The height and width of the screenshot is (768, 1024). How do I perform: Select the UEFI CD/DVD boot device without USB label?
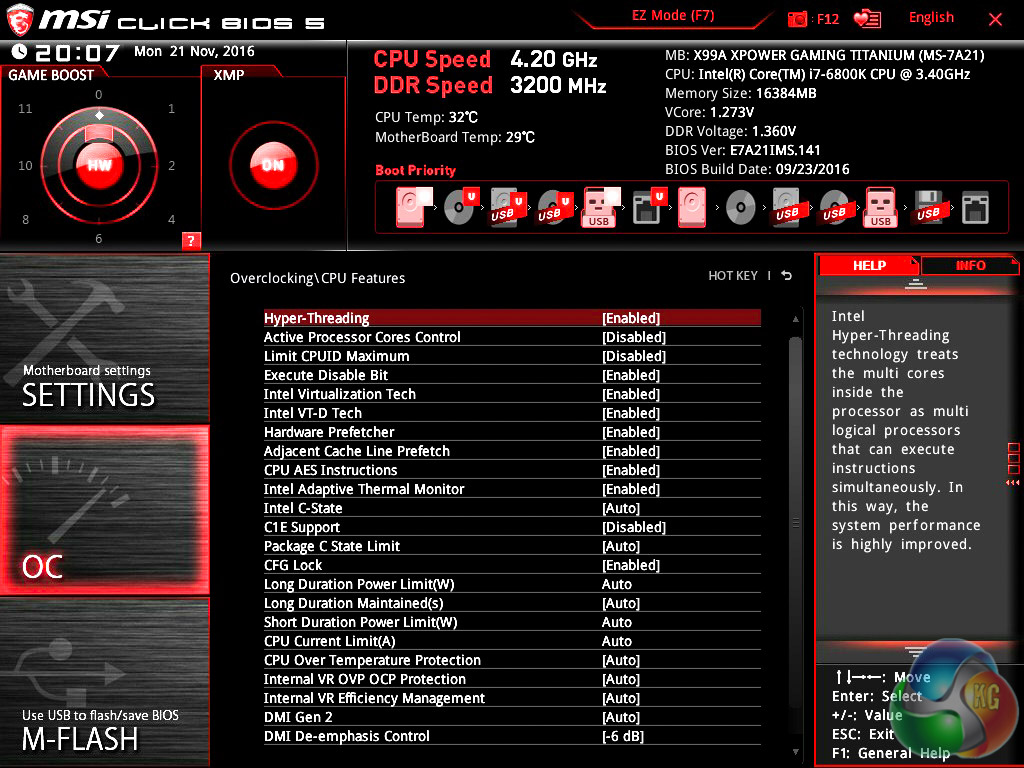tap(462, 206)
